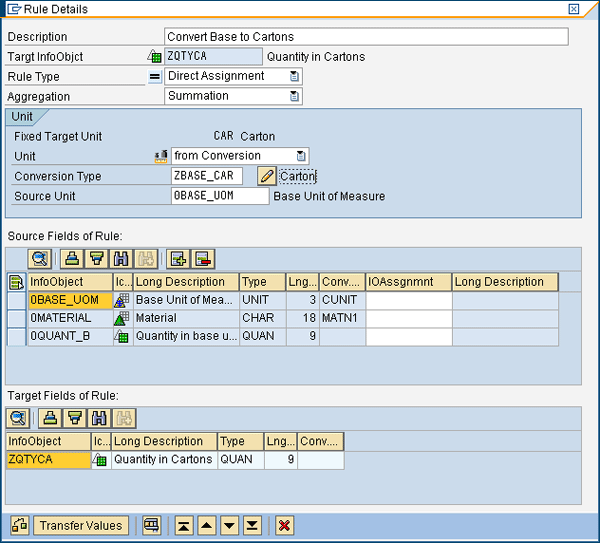
Task: Click the CUNIT conversion cell
Action: [x=342, y=300]
